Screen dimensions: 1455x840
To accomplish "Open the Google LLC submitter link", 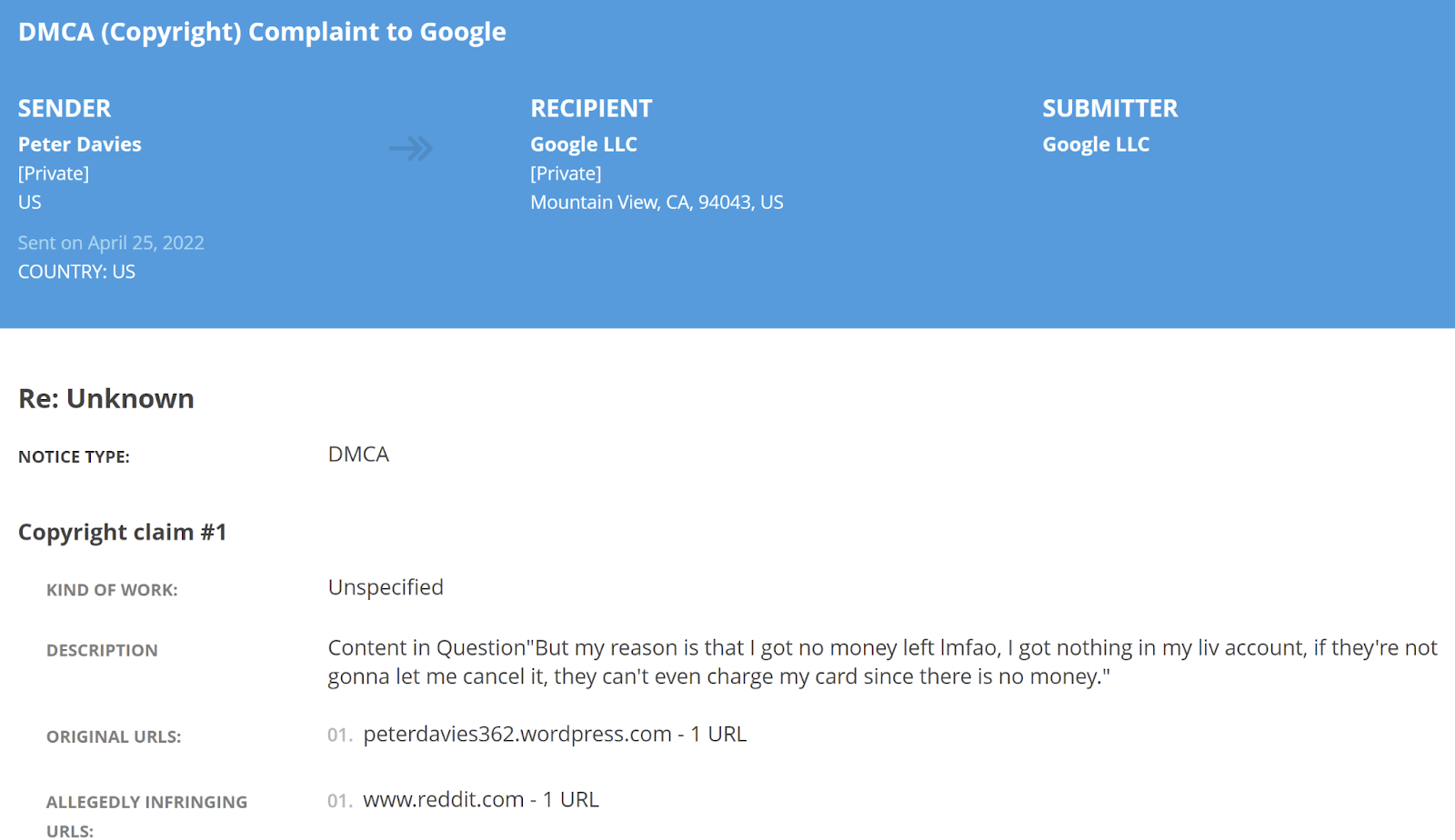I will pyautogui.click(x=1095, y=145).
